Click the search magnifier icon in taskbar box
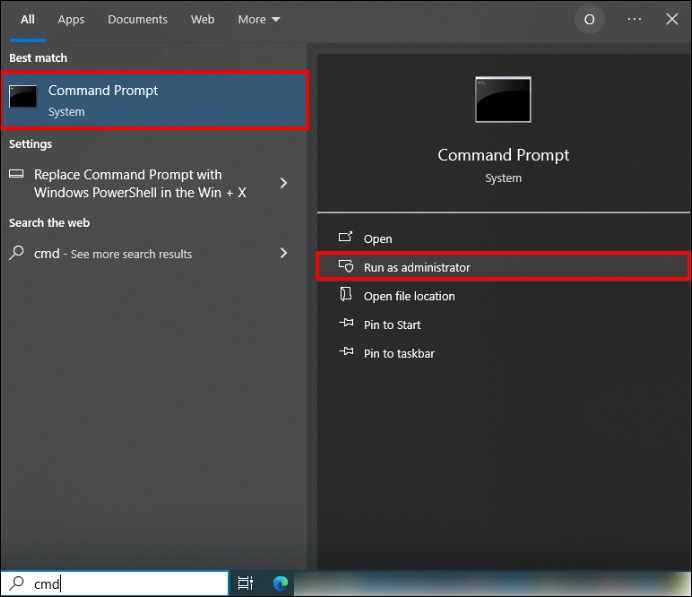Viewport: 692px width, 597px height. (x=16, y=583)
